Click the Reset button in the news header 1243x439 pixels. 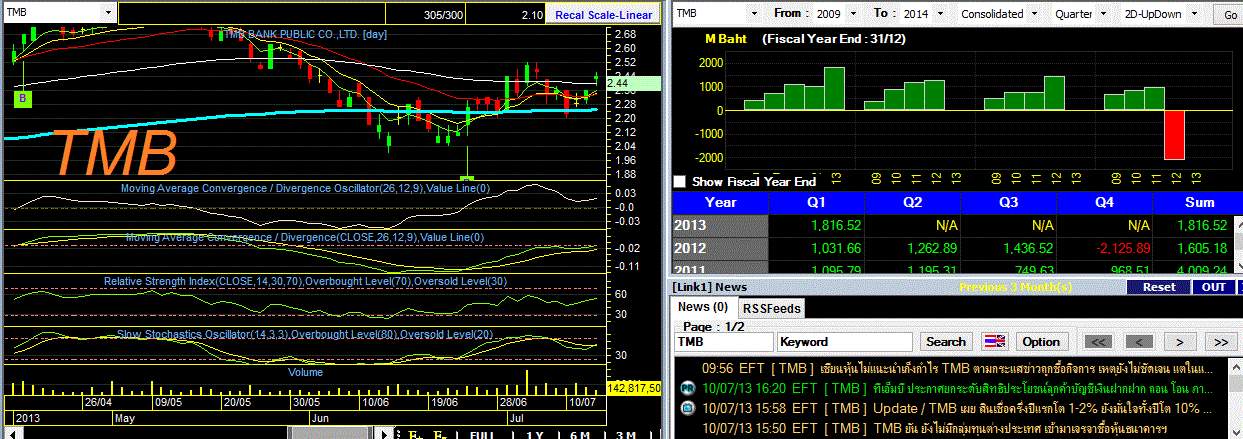point(1158,287)
